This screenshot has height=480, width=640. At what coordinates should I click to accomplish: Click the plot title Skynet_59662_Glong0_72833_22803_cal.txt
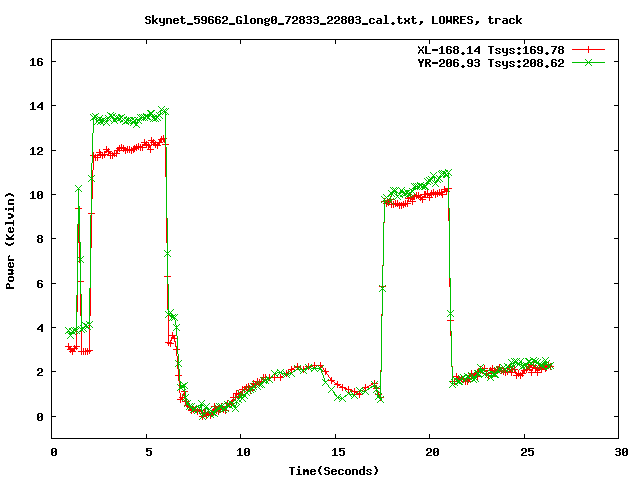pyautogui.click(x=281, y=20)
